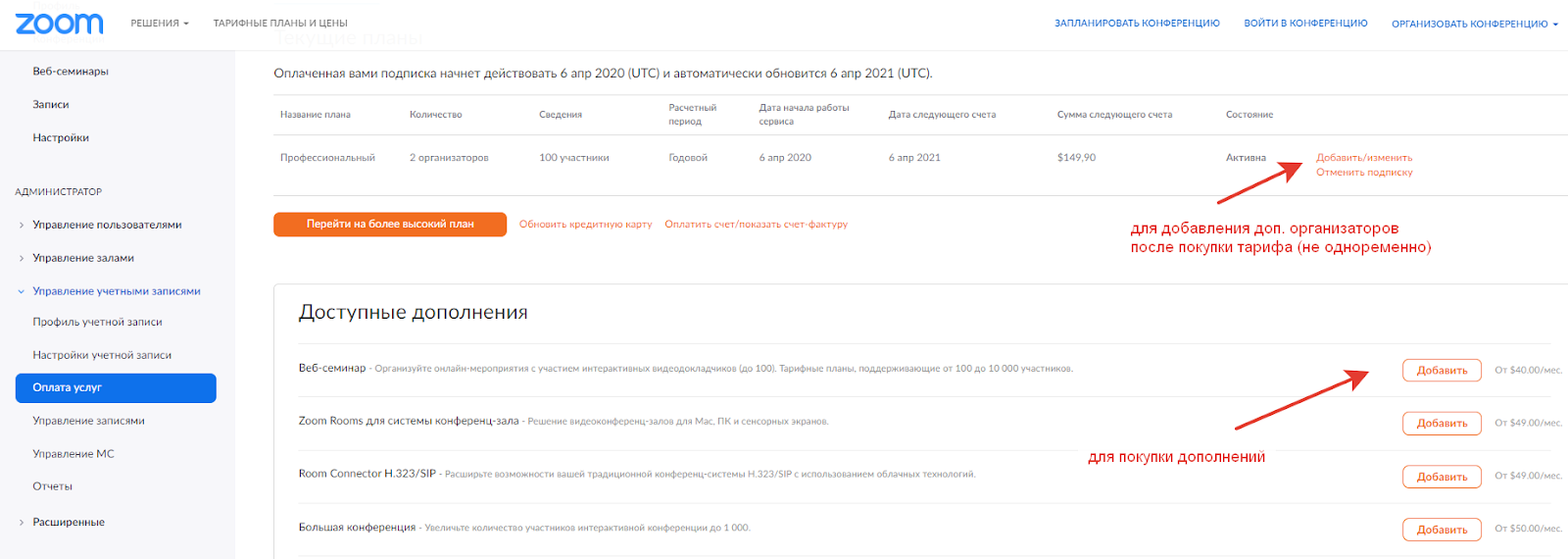Click the АДМИНИСТРАТОР sidebar heading
1568x559 pixels.
pyautogui.click(x=59, y=192)
